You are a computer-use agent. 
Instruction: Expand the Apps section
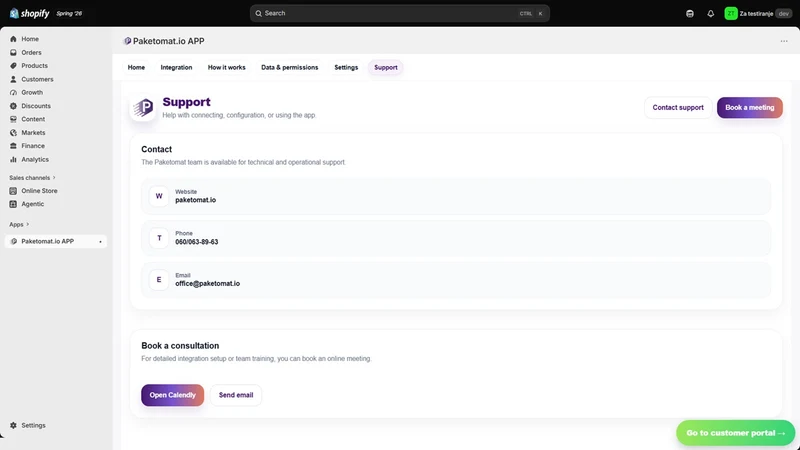click(x=19, y=224)
